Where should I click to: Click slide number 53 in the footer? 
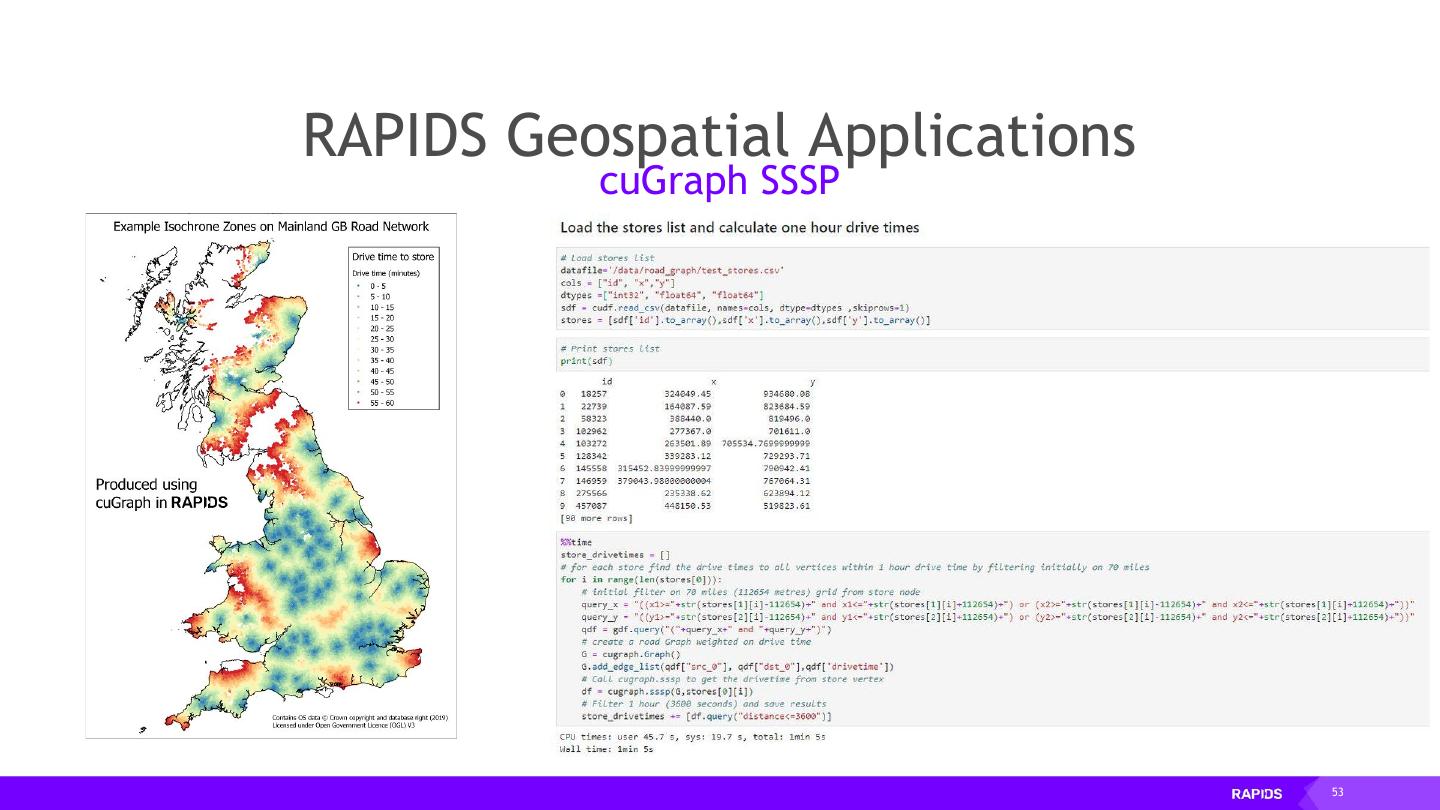[1337, 793]
